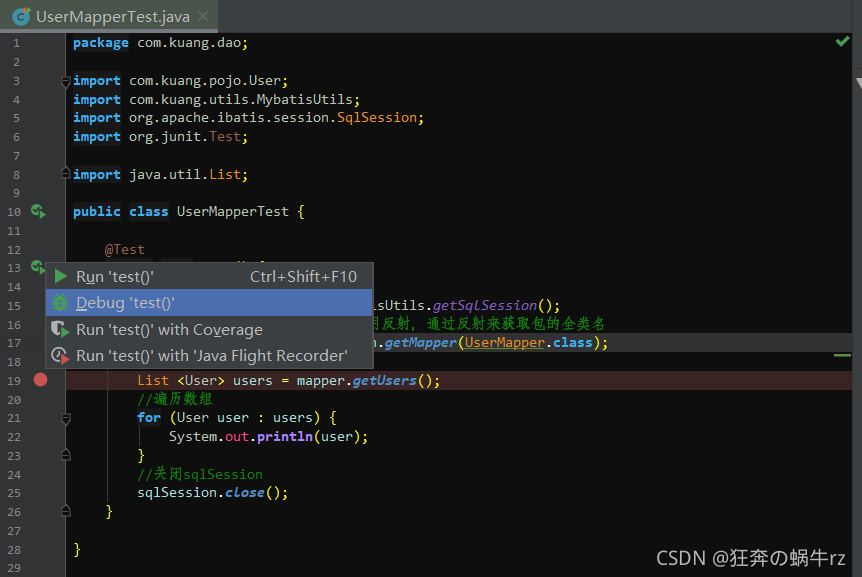Click the fold end marker at line 8

tap(65, 174)
